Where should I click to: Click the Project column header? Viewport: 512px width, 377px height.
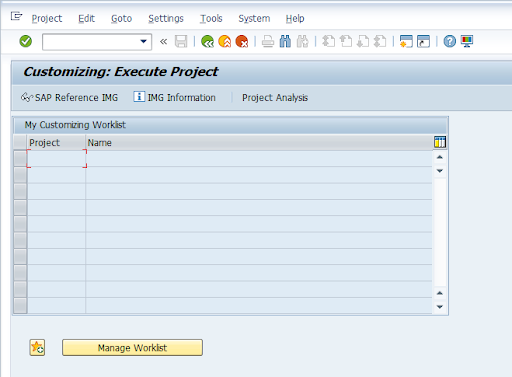[56, 143]
